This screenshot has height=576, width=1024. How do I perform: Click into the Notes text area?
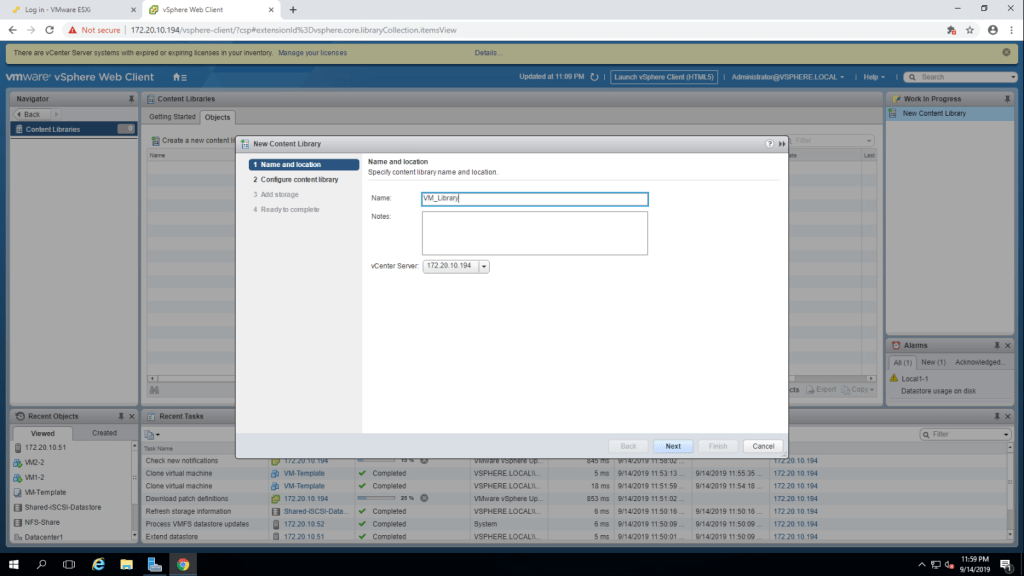point(535,233)
